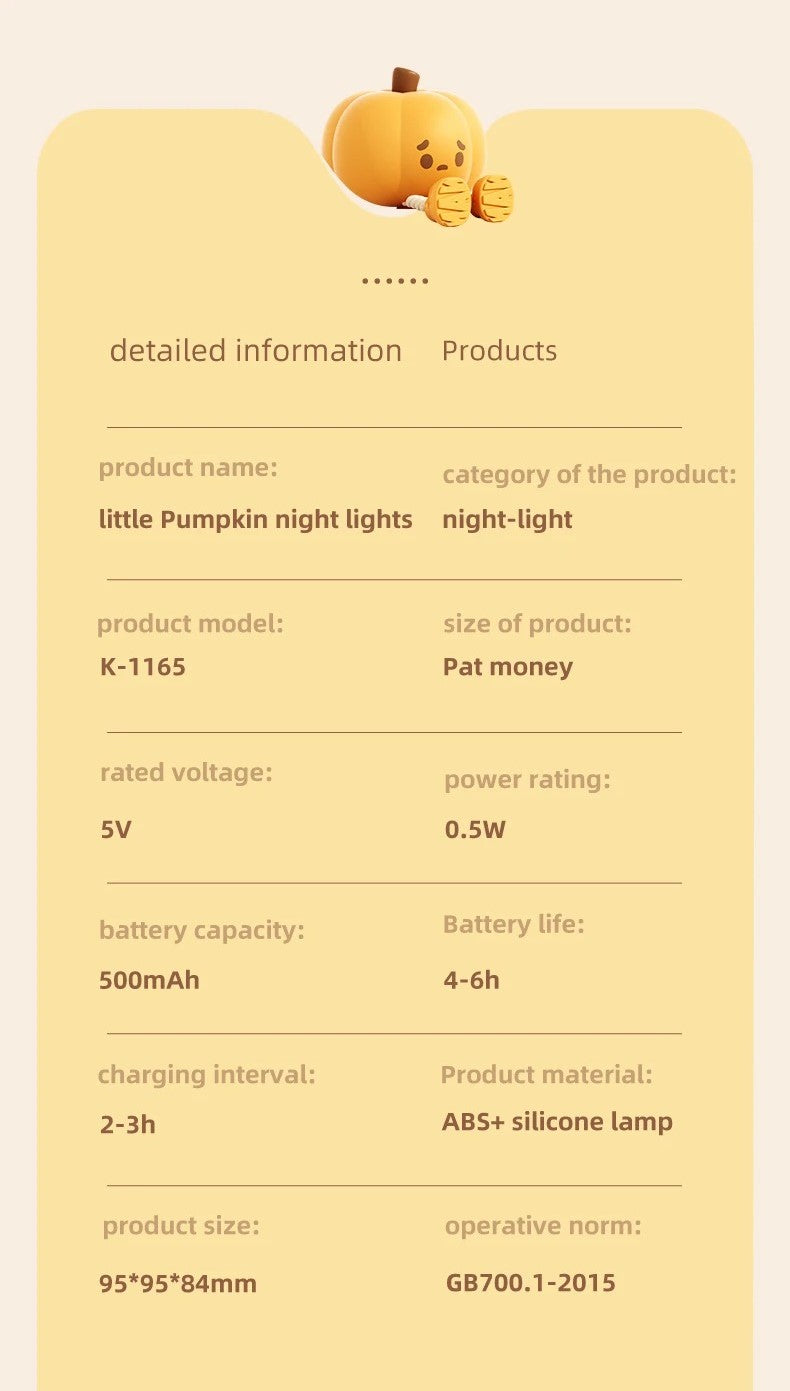Click the GB700.1-2015 operative norm value
The image size is (790, 1391).
[x=530, y=1282]
